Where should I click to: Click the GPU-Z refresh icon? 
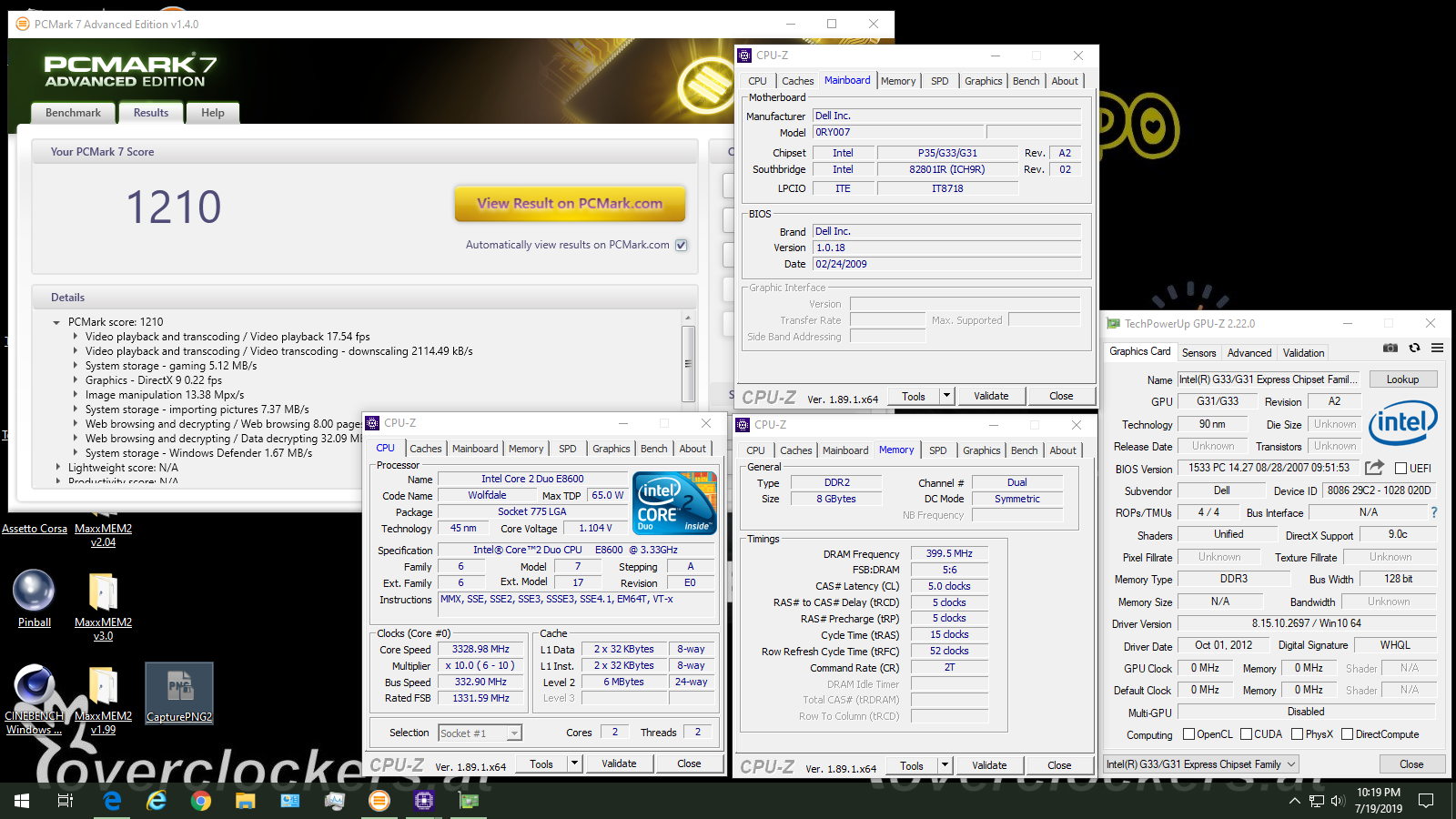tap(1414, 348)
